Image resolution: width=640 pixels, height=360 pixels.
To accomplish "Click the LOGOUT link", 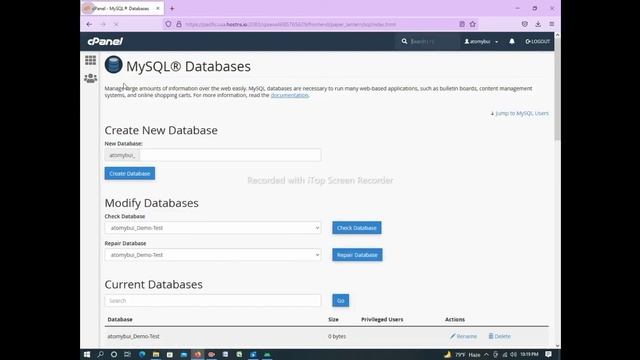I will tap(538, 41).
